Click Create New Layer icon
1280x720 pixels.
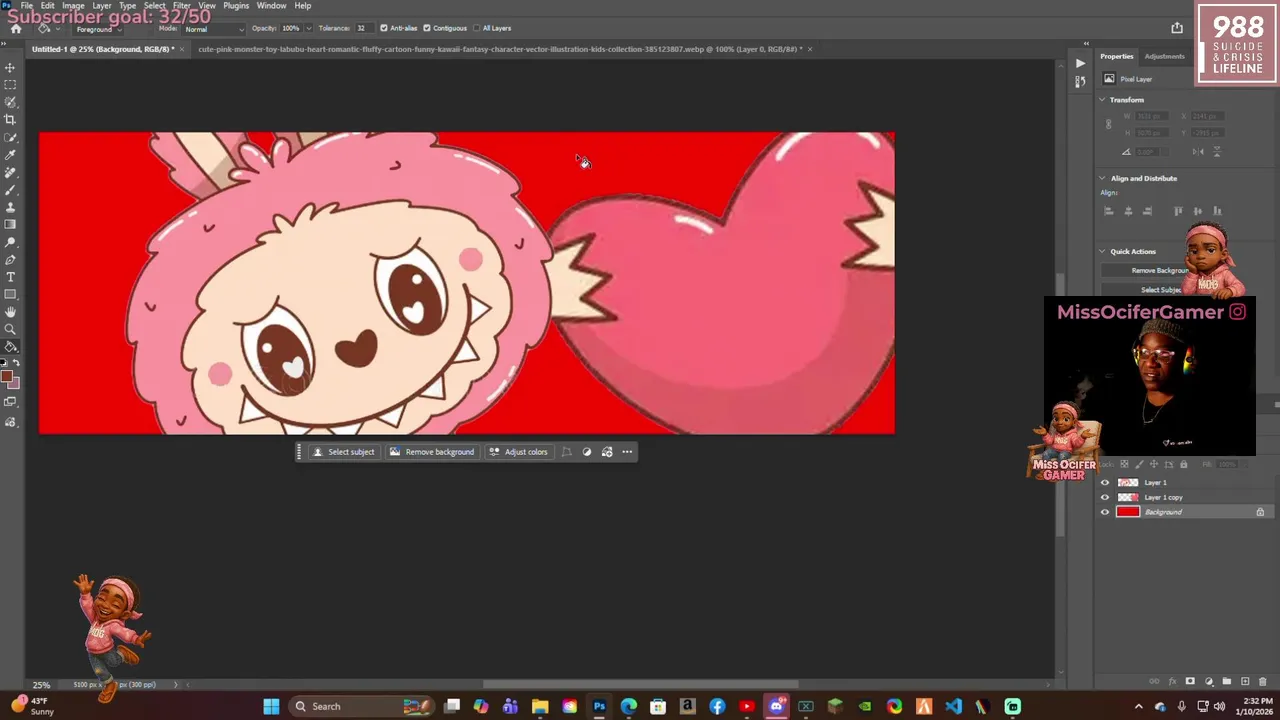[1245, 682]
